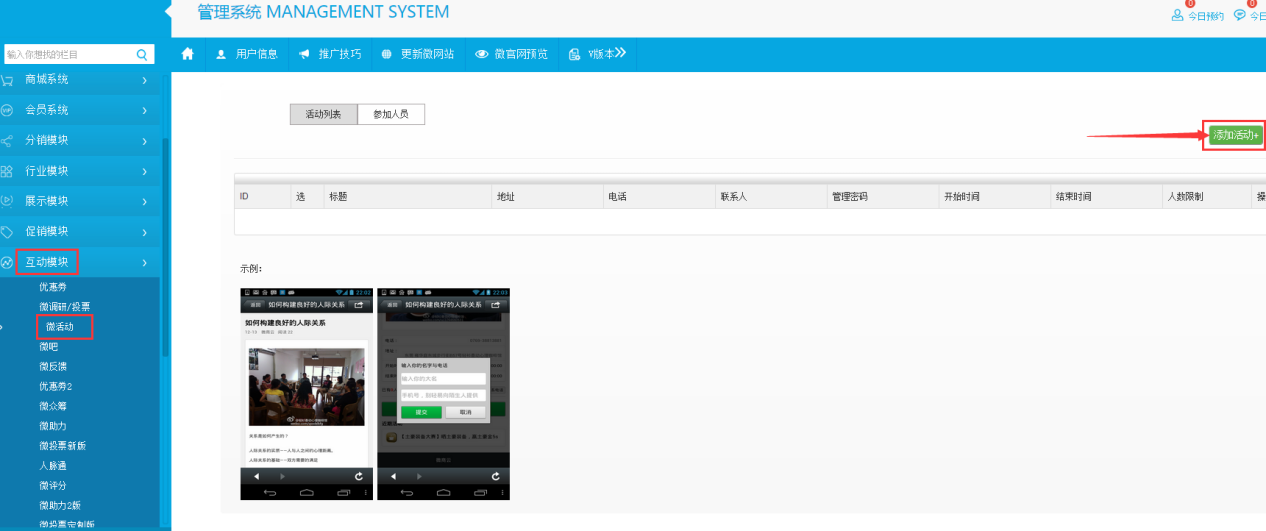Click the person icon for 今日预约
Screen dimensions: 1266x531
coord(1177,15)
